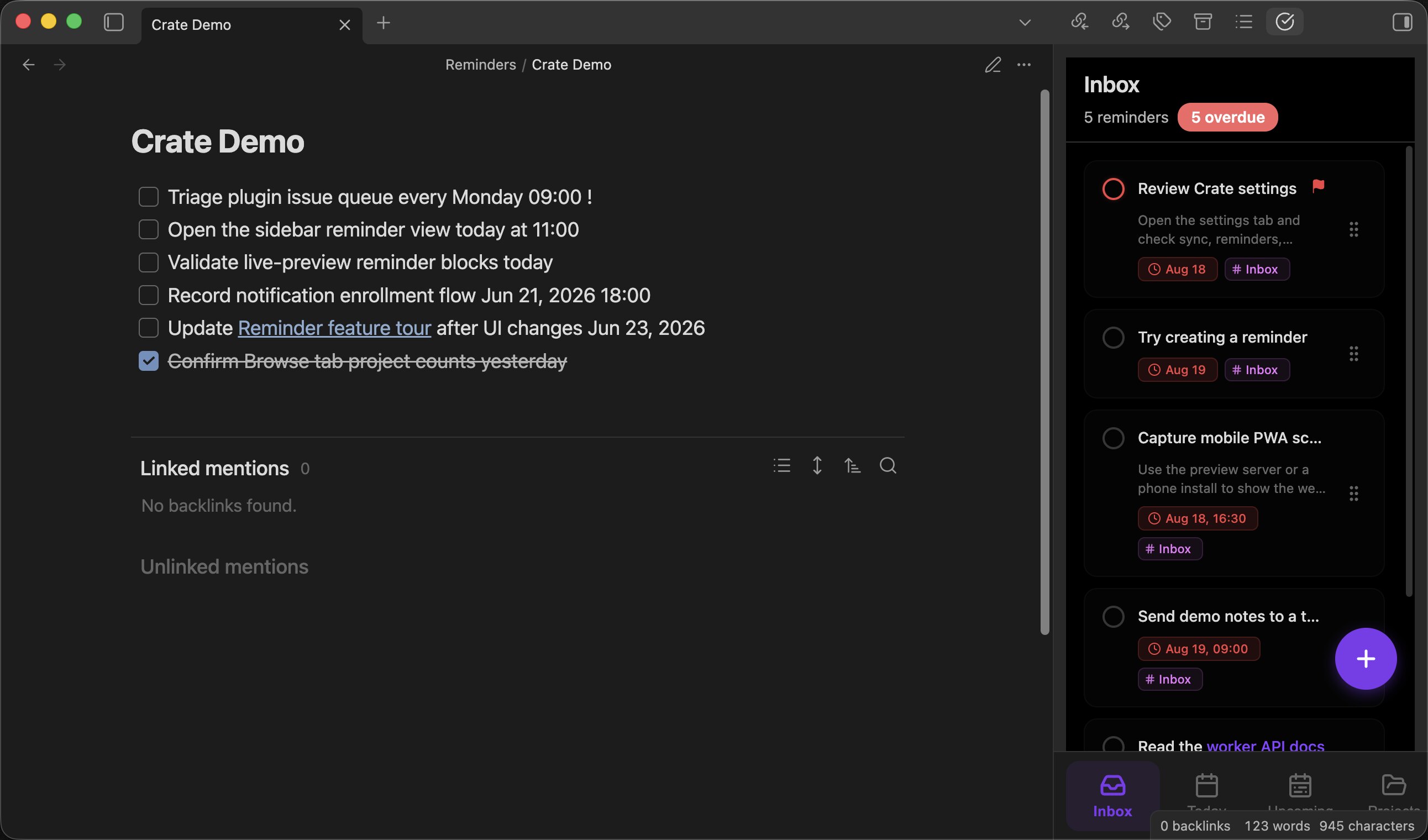Click the Crate Demo breadcrumb title
1428x840 pixels.
click(x=571, y=65)
